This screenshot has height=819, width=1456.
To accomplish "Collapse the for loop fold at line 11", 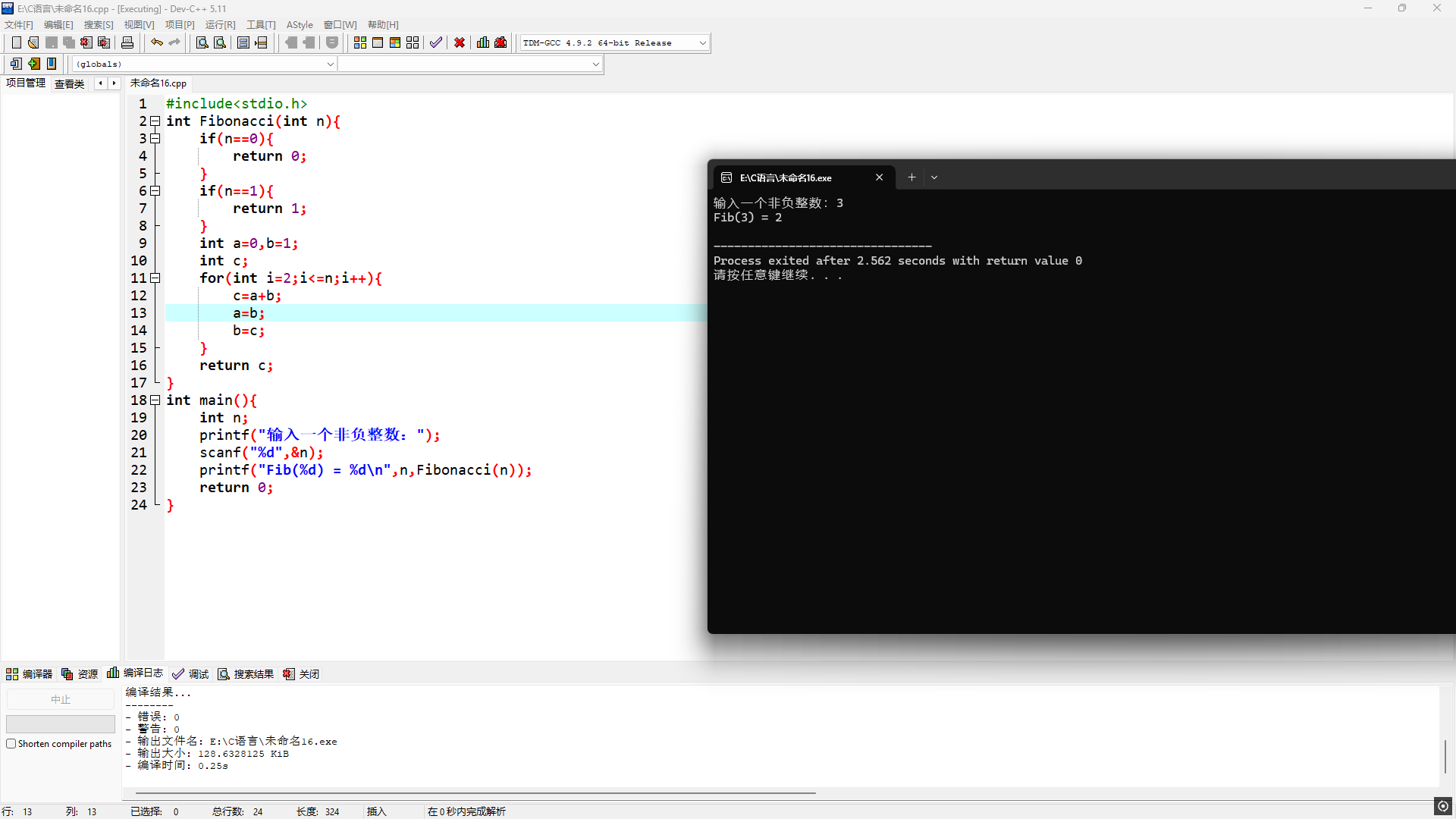I will [155, 278].
